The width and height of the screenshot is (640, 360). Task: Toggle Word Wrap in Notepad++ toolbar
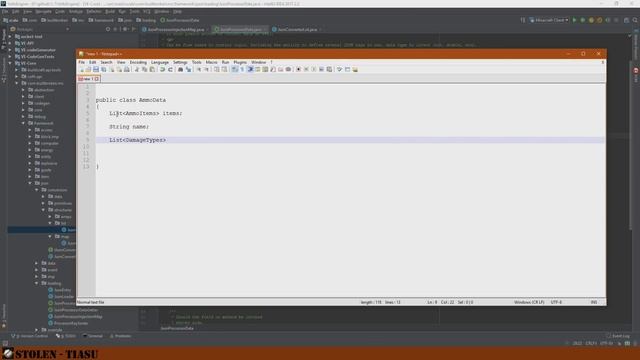(234, 69)
